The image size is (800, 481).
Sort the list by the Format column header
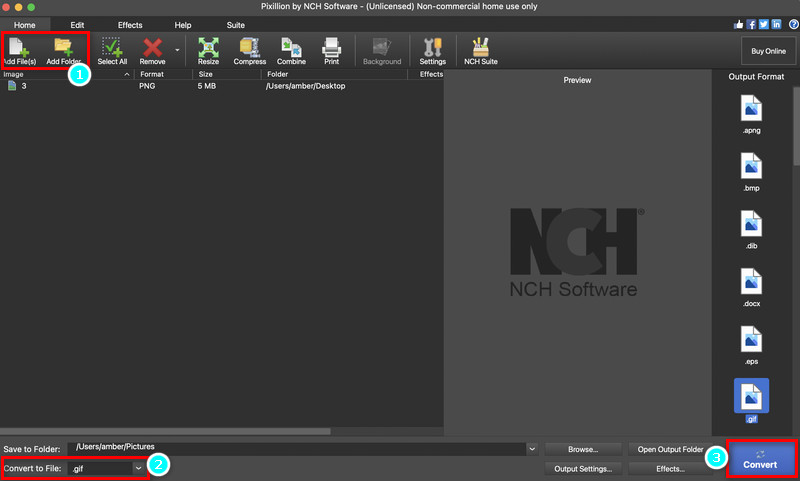tap(163, 74)
